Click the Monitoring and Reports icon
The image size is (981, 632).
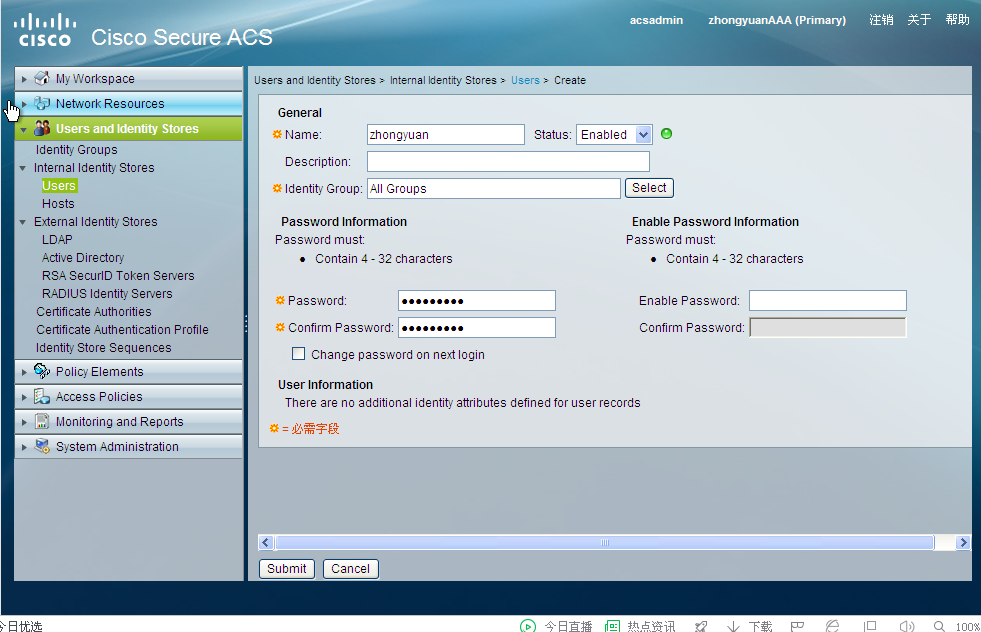pyautogui.click(x=42, y=421)
